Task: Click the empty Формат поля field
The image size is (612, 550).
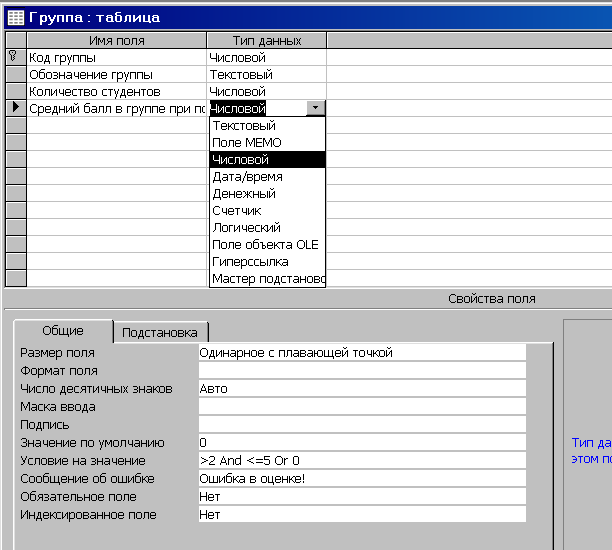Action: pos(362,371)
